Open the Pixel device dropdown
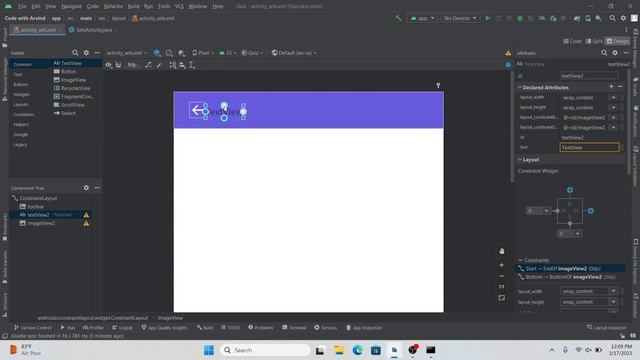Viewport: 640px width, 360px height. (203, 53)
